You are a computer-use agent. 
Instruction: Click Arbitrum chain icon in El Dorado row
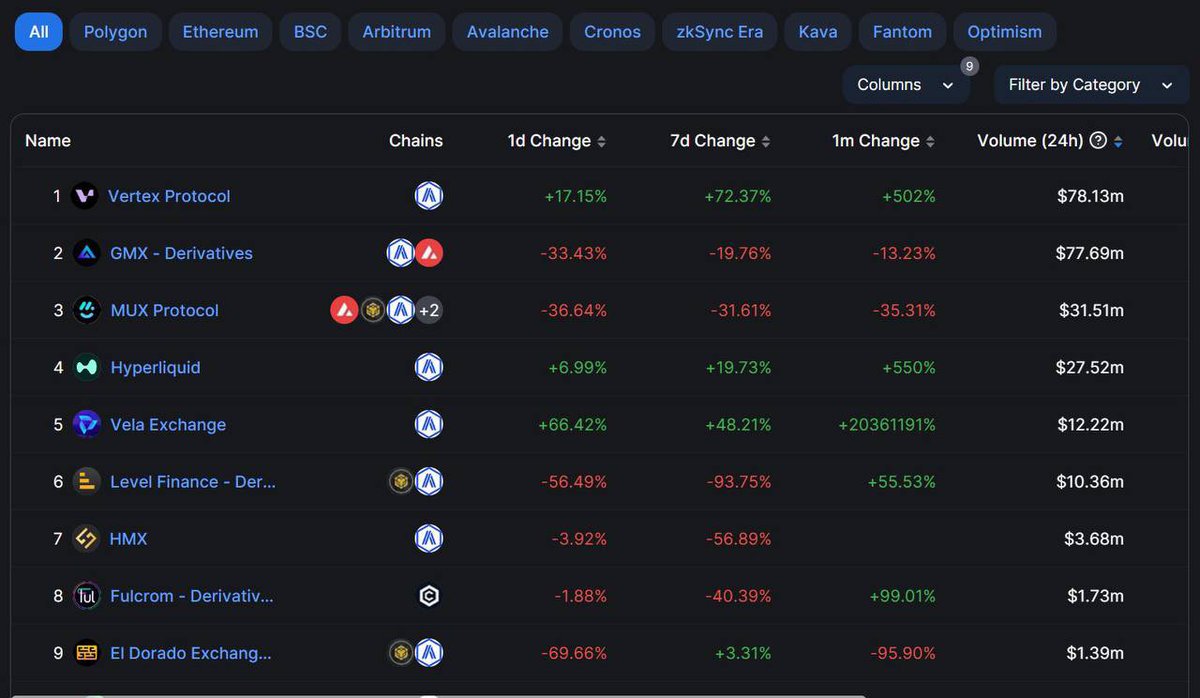pyautogui.click(x=429, y=653)
